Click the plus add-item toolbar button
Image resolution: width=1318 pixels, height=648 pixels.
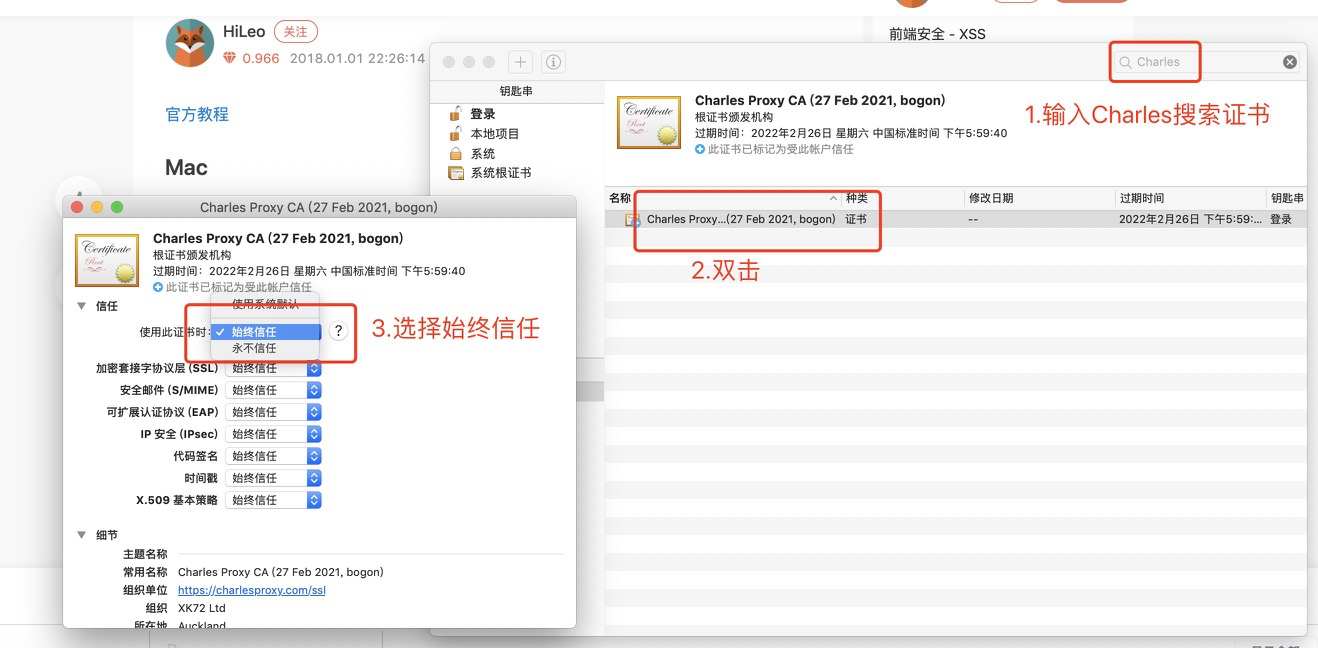coord(520,62)
